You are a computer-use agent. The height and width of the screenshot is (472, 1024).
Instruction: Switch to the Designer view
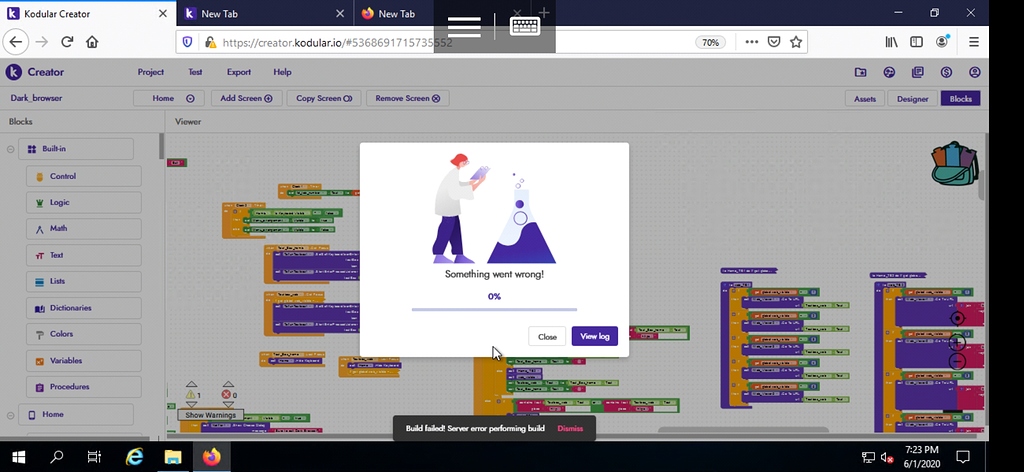(911, 99)
